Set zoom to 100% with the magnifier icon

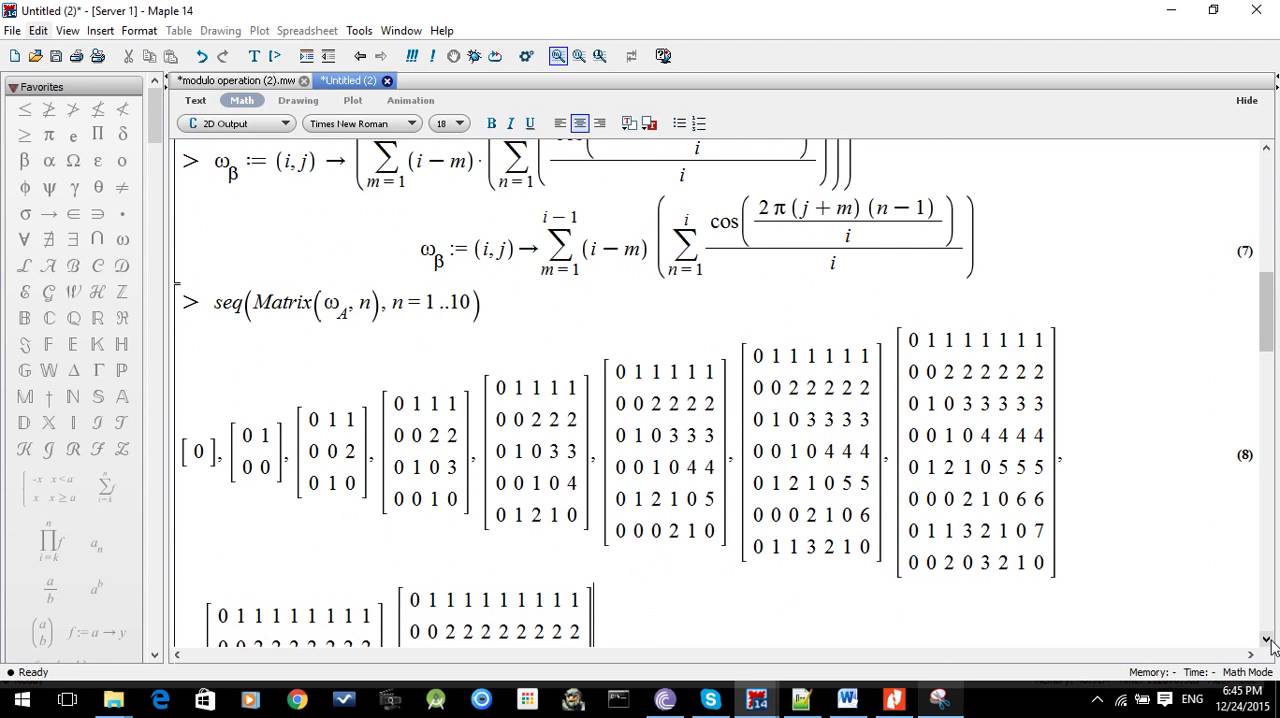click(x=558, y=57)
